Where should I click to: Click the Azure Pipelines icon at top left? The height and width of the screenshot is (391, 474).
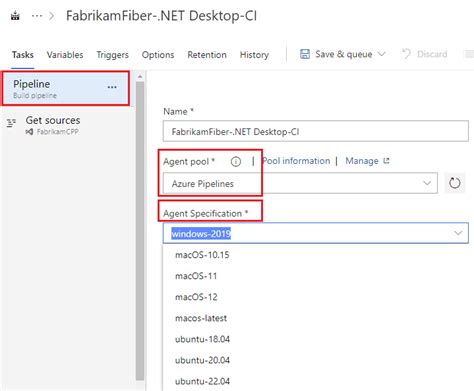[15, 16]
